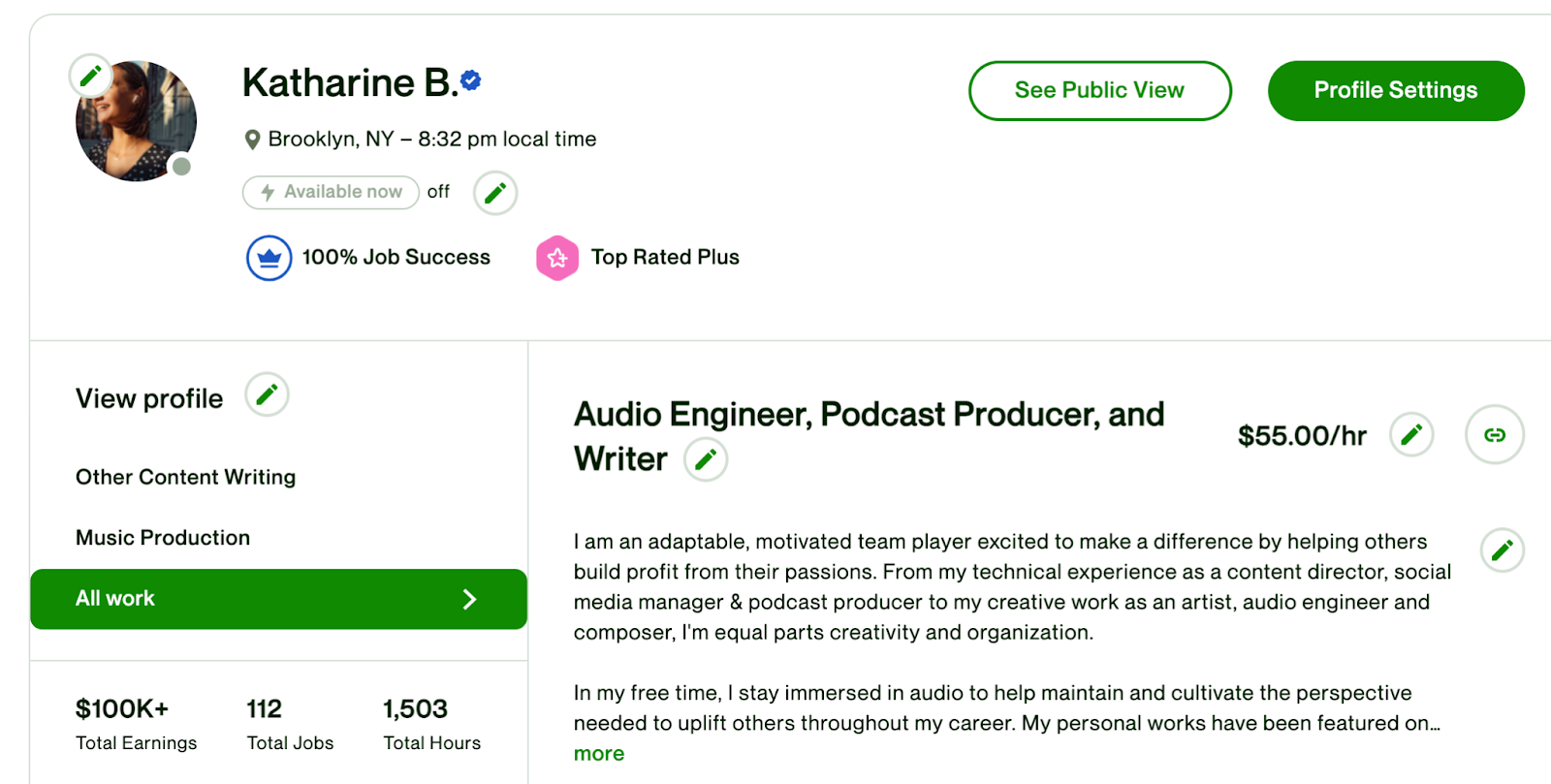The image size is (1551, 784).
Task: Copy profile link with chain icon
Action: coord(1495,434)
